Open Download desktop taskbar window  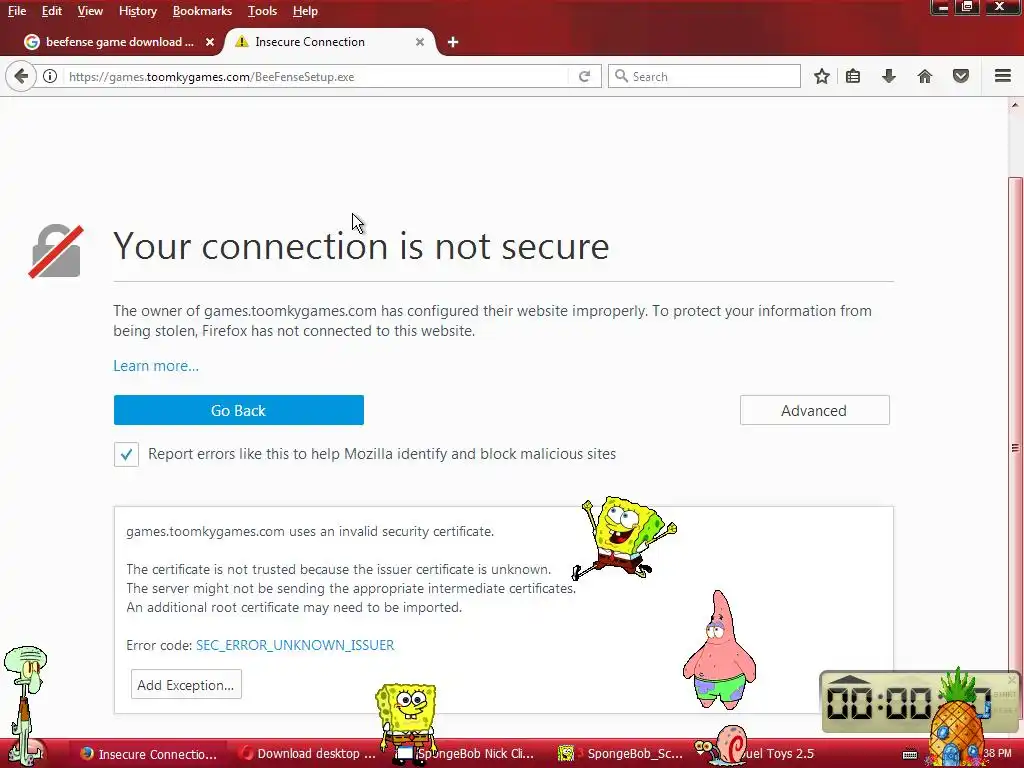click(307, 754)
